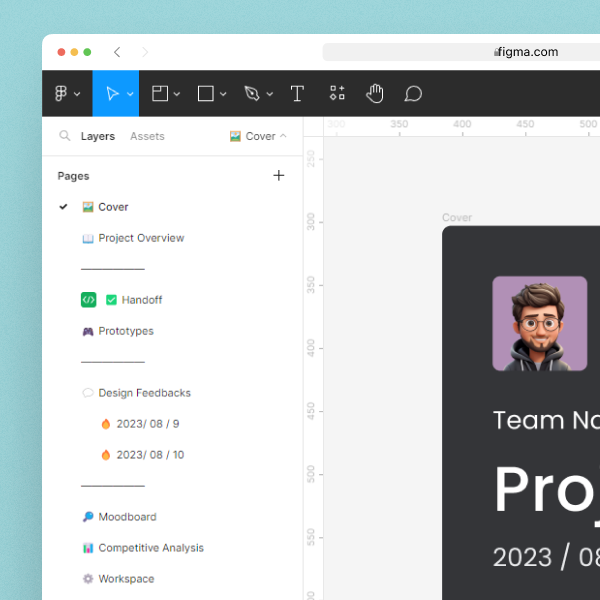The width and height of the screenshot is (600, 600).
Task: Select the Frame tool
Action: (x=160, y=93)
